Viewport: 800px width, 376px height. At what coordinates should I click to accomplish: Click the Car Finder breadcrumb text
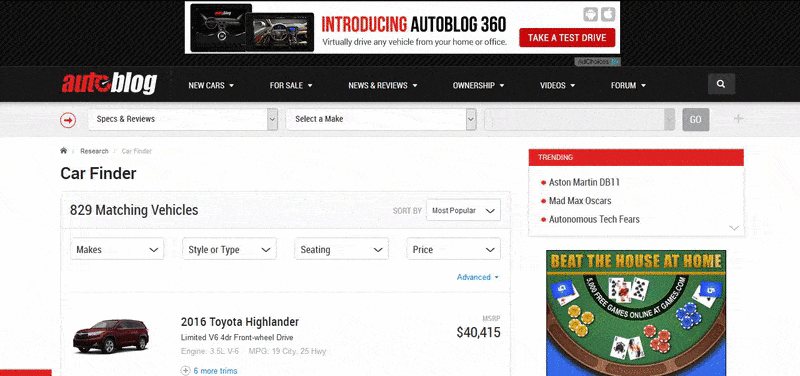click(x=137, y=151)
